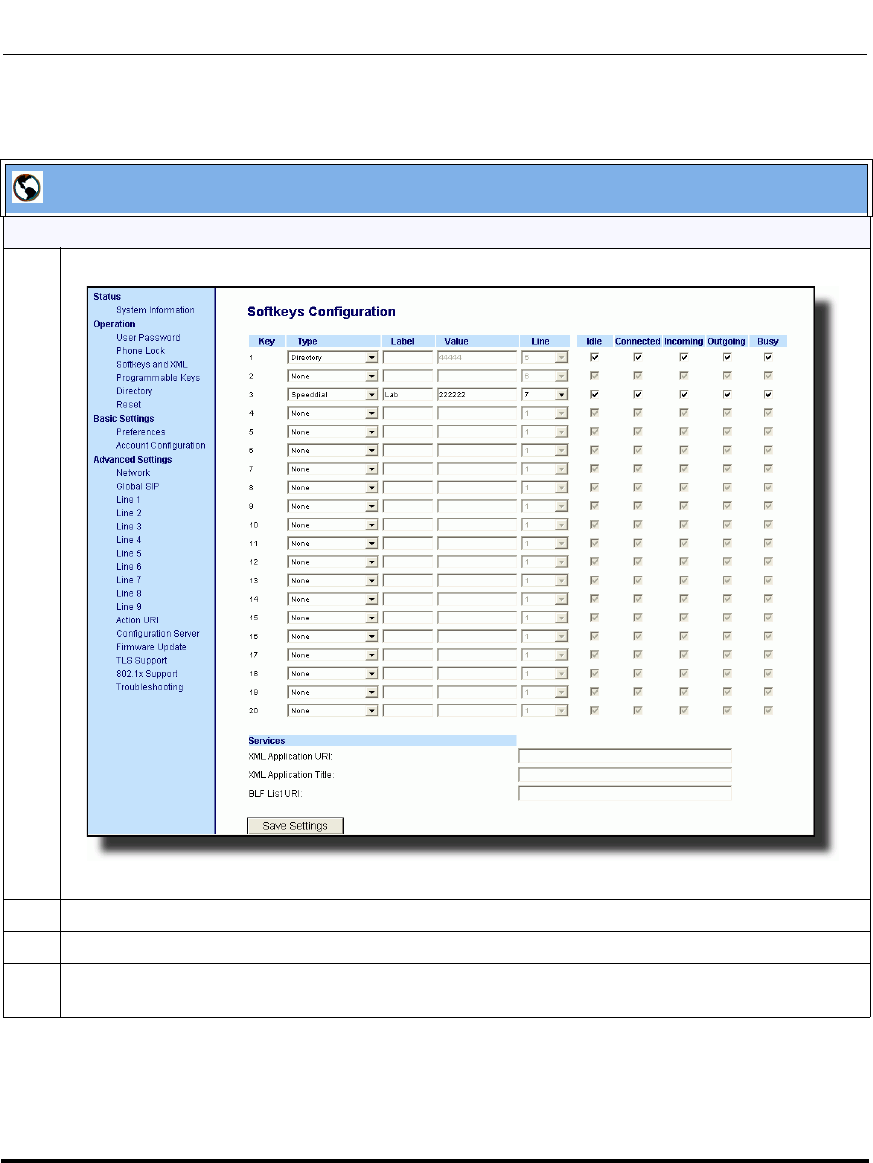Open Line 7 settings
This screenshot has width=873, height=1163.
(128, 580)
